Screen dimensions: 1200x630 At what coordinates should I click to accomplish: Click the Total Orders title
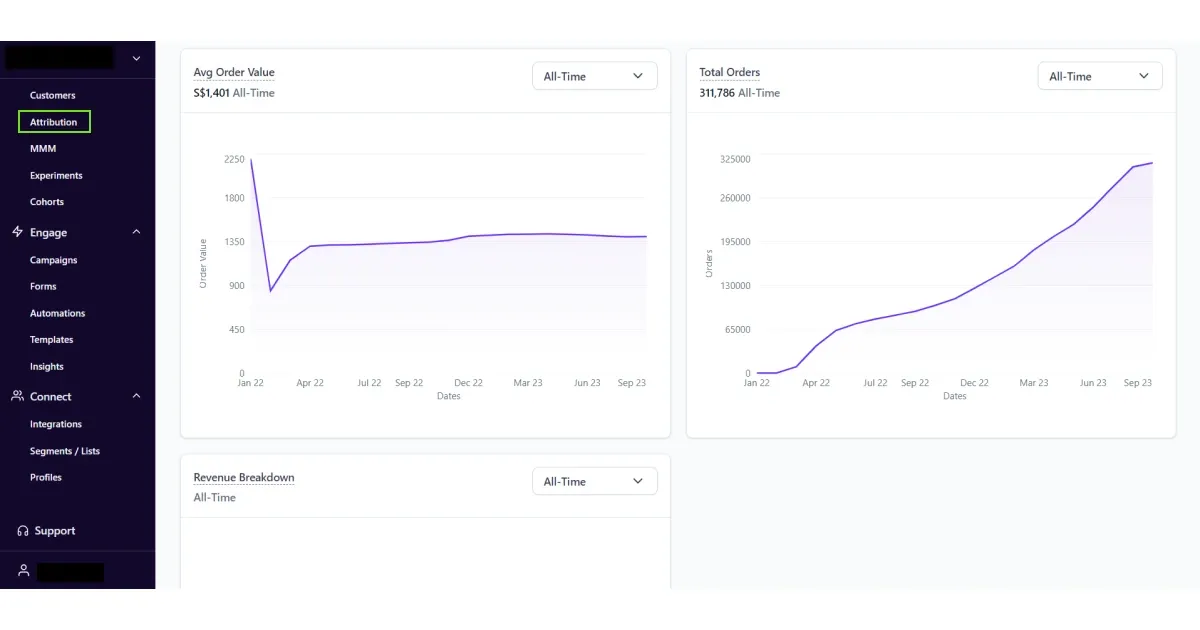click(x=730, y=72)
